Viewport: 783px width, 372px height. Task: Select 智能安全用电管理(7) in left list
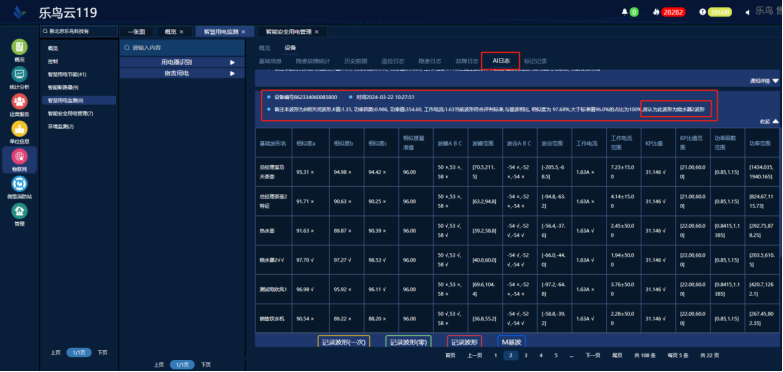(70, 113)
